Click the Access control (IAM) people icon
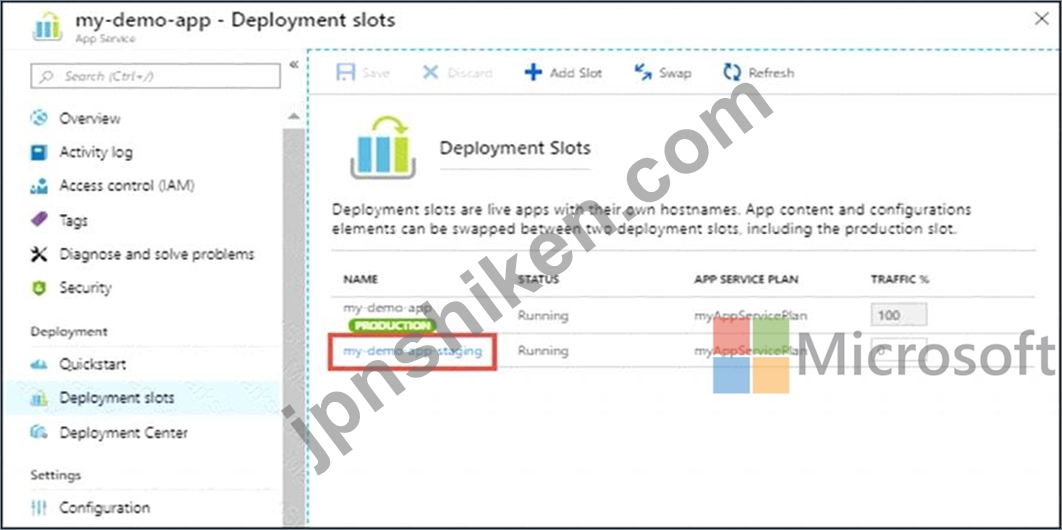The width and height of the screenshot is (1062, 530). click(x=39, y=185)
